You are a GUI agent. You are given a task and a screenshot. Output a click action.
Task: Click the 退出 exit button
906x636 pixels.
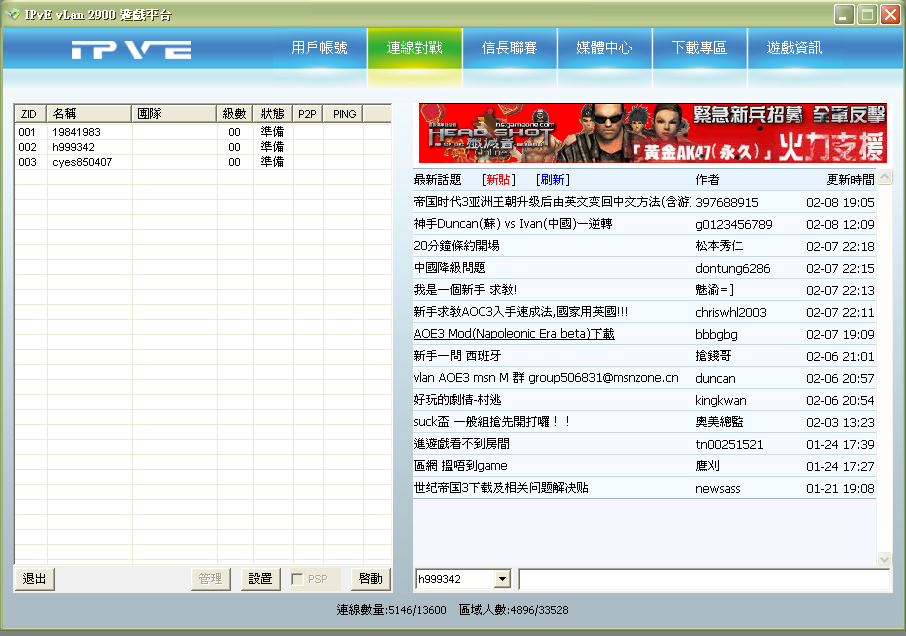pyautogui.click(x=35, y=579)
